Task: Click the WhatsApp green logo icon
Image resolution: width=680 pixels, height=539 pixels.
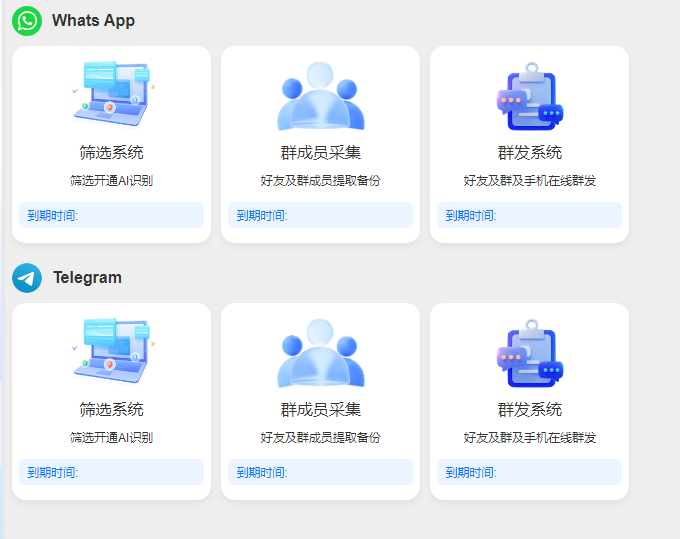Action: tap(27, 21)
